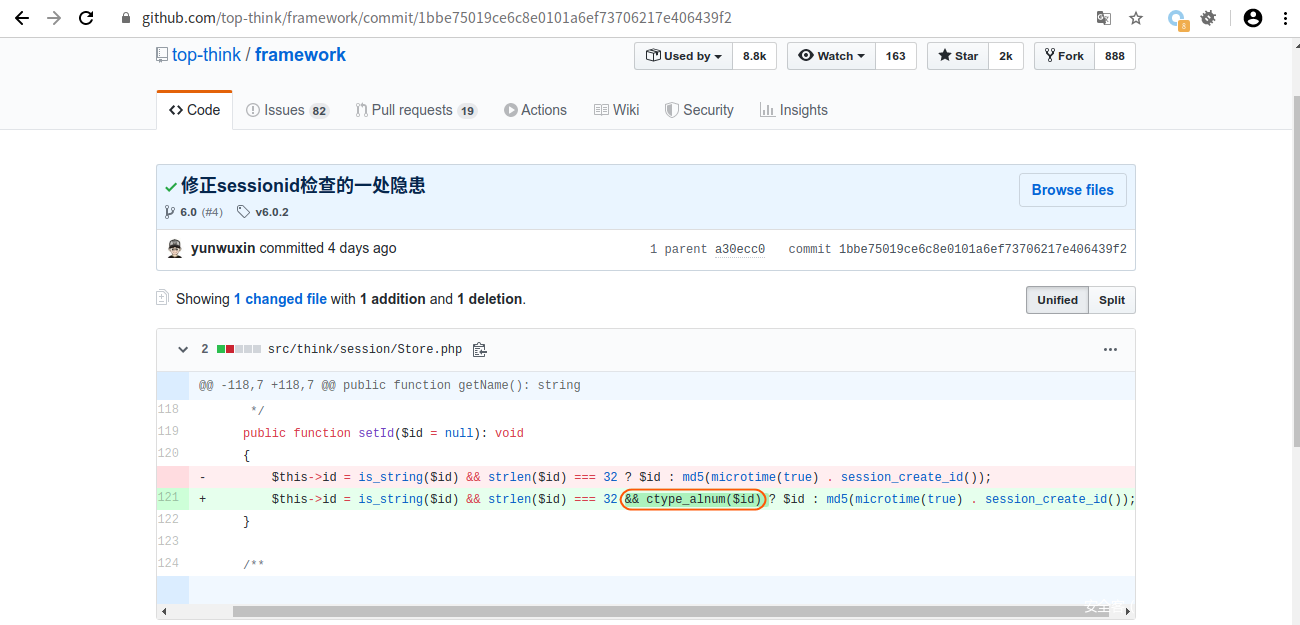
Task: Click the address bar URL
Action: [436, 18]
